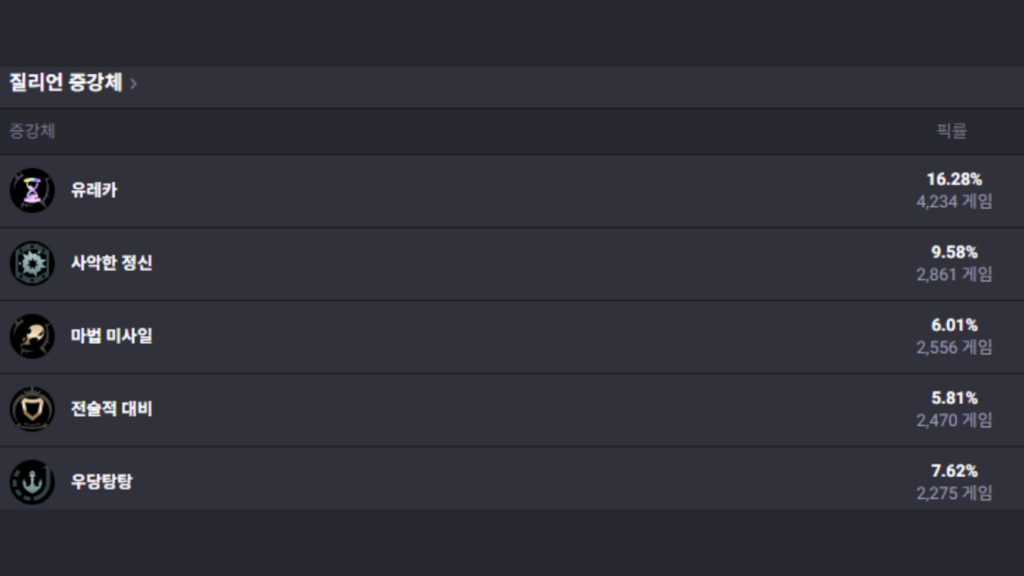Viewport: 1024px width, 576px height.
Task: Click the 4,234 게임 count text
Action: click(x=954, y=202)
